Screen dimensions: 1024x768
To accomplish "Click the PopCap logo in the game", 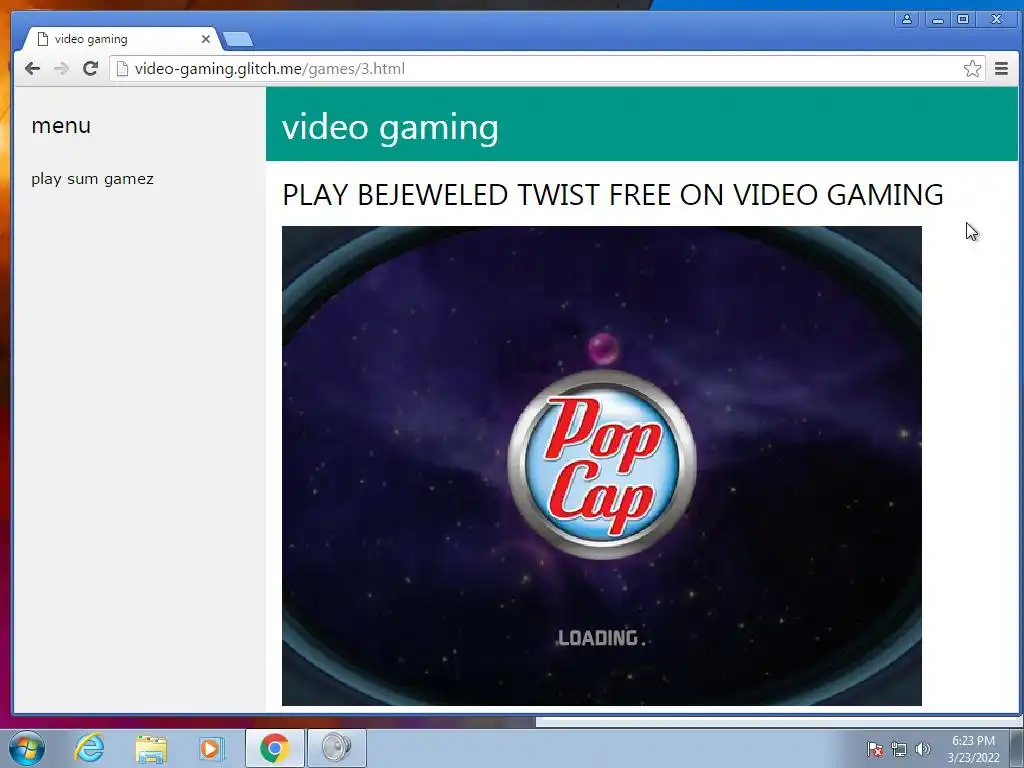I will coord(602,464).
